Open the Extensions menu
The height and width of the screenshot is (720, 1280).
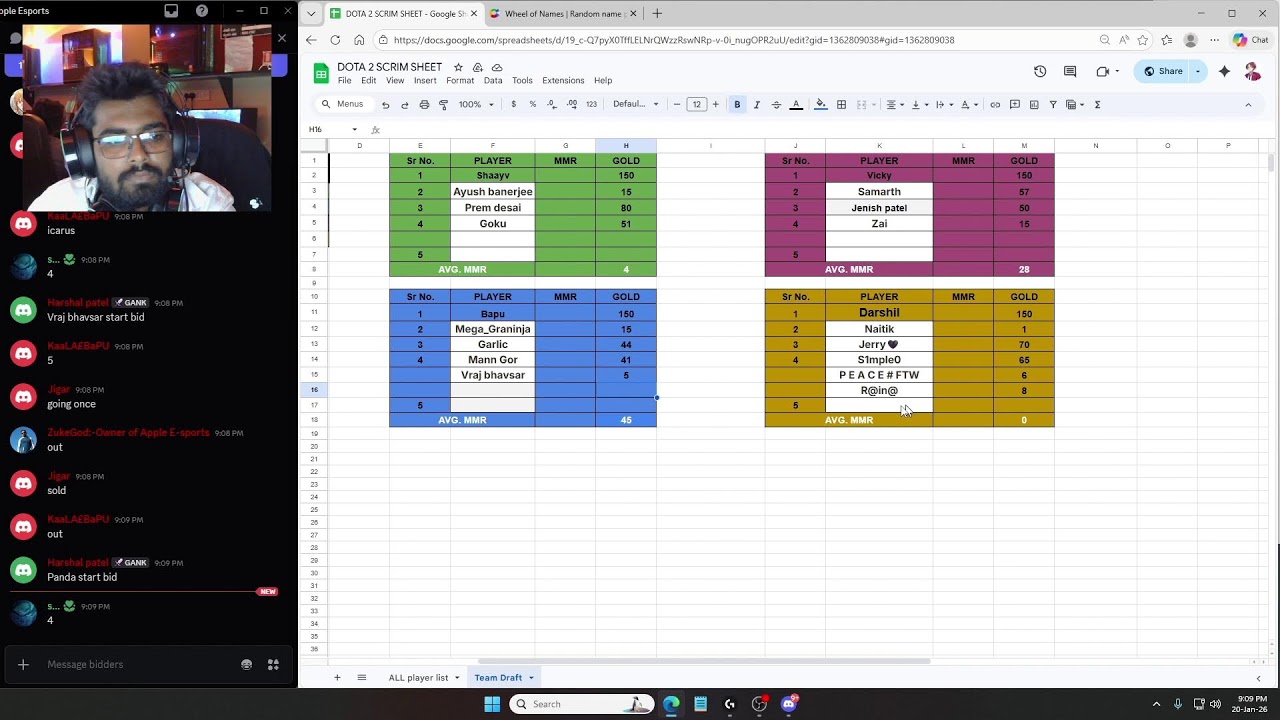pyautogui.click(x=563, y=81)
